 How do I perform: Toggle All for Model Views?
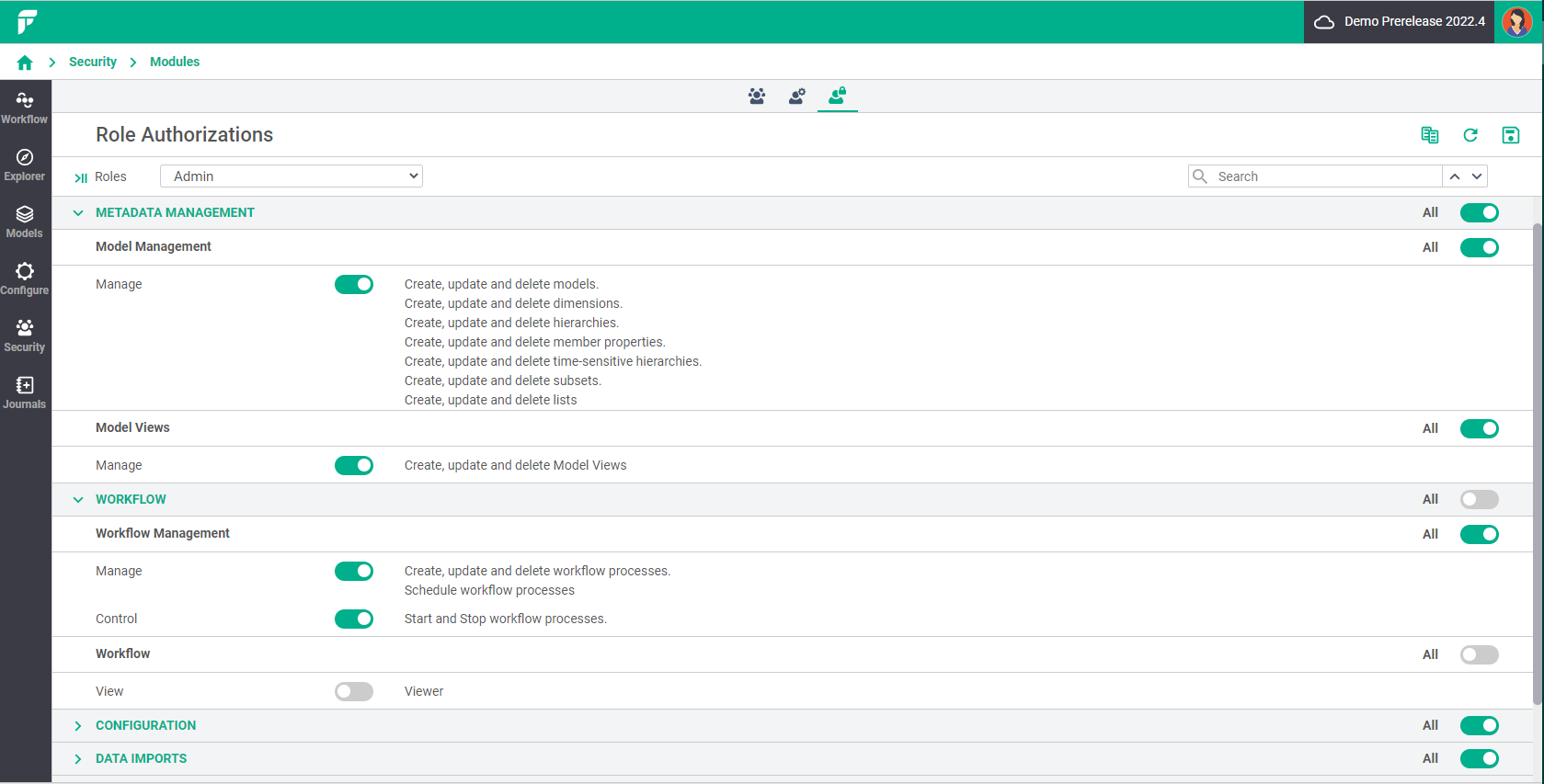pyautogui.click(x=1480, y=429)
